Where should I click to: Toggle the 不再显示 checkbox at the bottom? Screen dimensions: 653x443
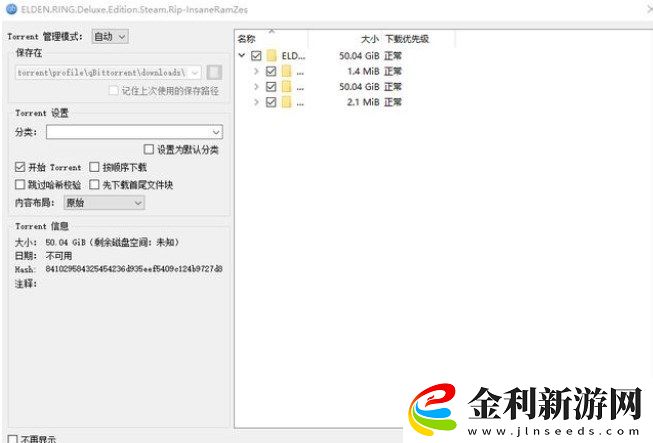click(12, 439)
